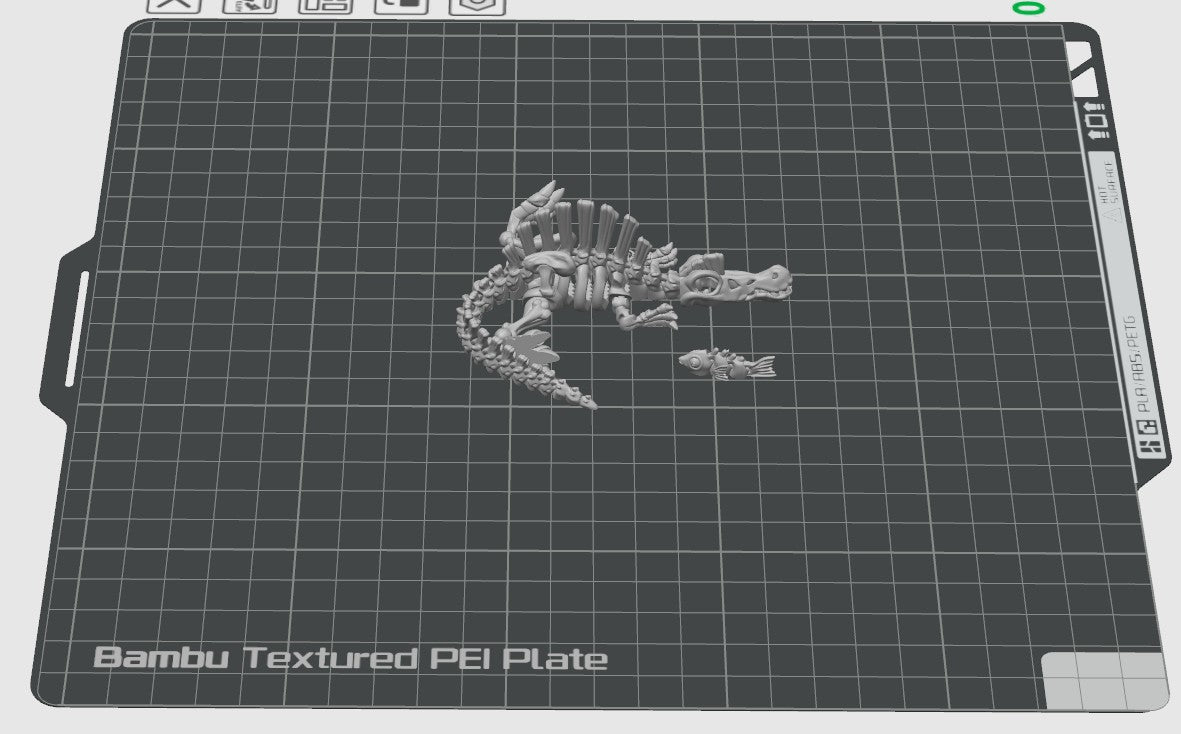This screenshot has width=1181, height=734.
Task: Click the panel-layout icon in the top toolbar
Action: click(327, 4)
